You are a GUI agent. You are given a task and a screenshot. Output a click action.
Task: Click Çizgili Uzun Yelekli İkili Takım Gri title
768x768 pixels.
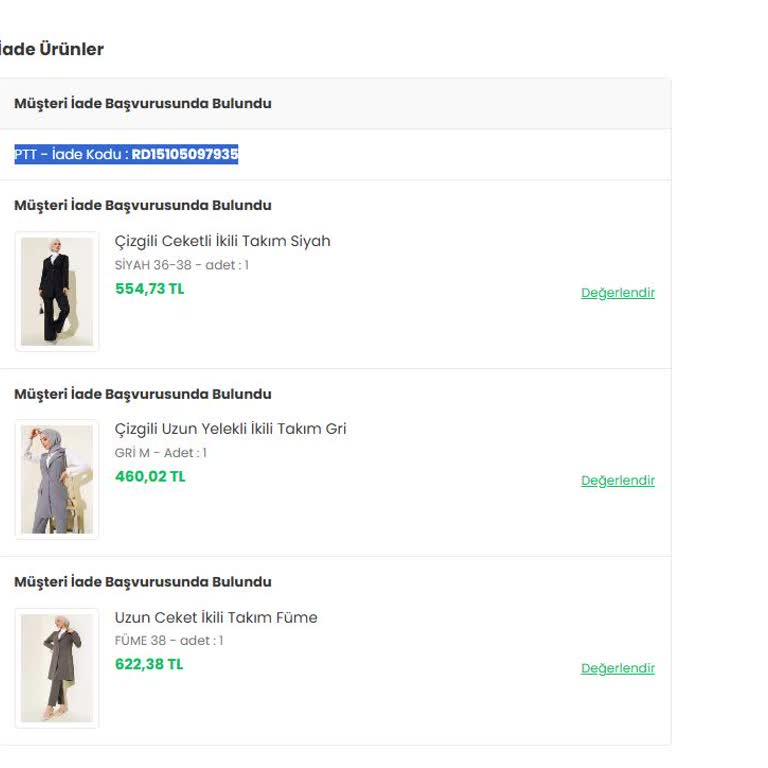tap(230, 429)
